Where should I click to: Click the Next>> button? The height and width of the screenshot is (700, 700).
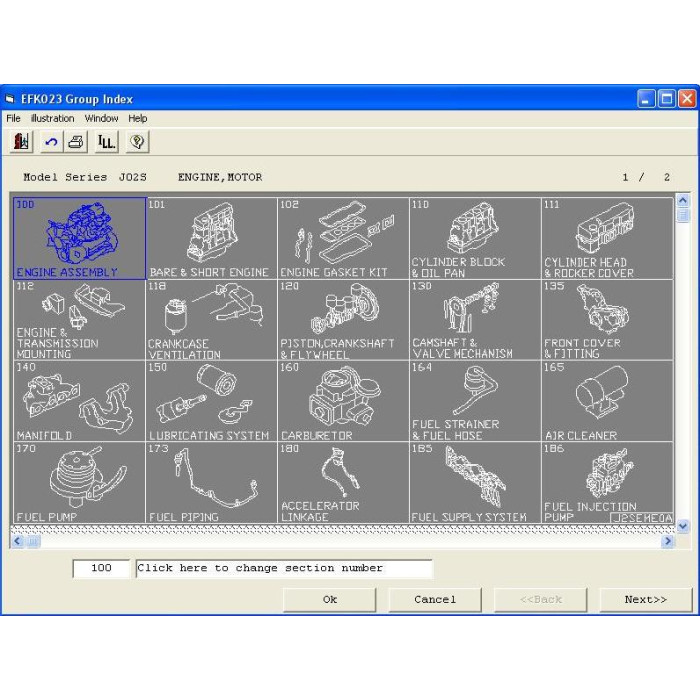(646, 600)
